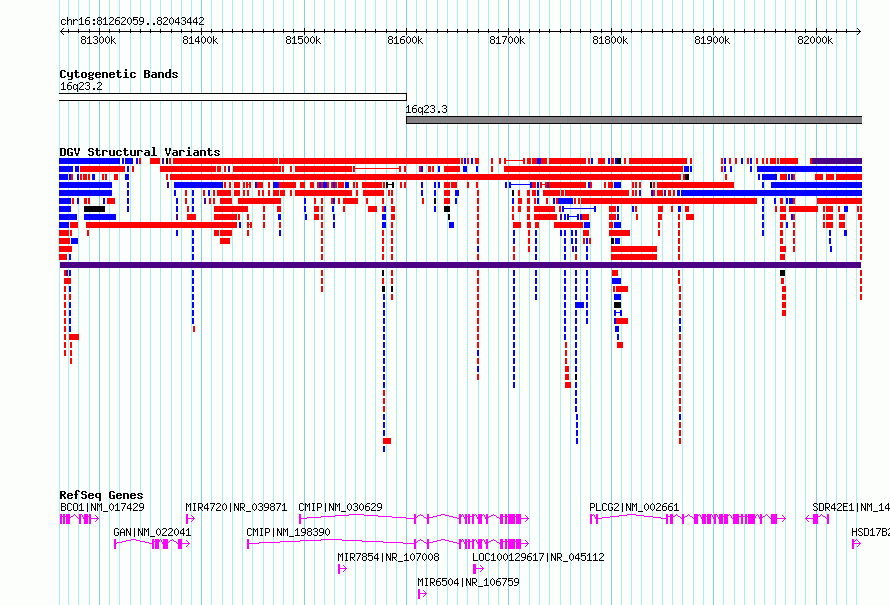The height and width of the screenshot is (605, 890).
Task: Open the MIR4720|NR_039871 gene label
Action: pyautogui.click(x=236, y=507)
